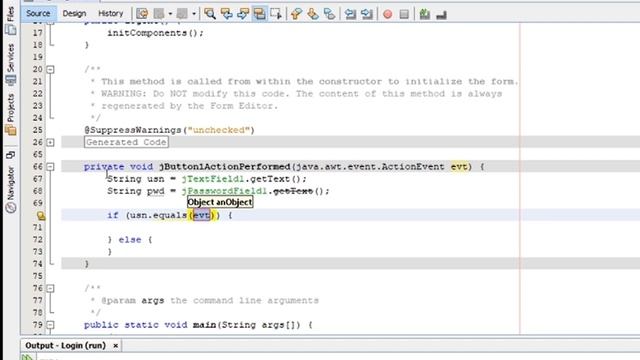This screenshot has height=360, width=640.
Task: Open the Projects side panel
Action: pos(11,114)
